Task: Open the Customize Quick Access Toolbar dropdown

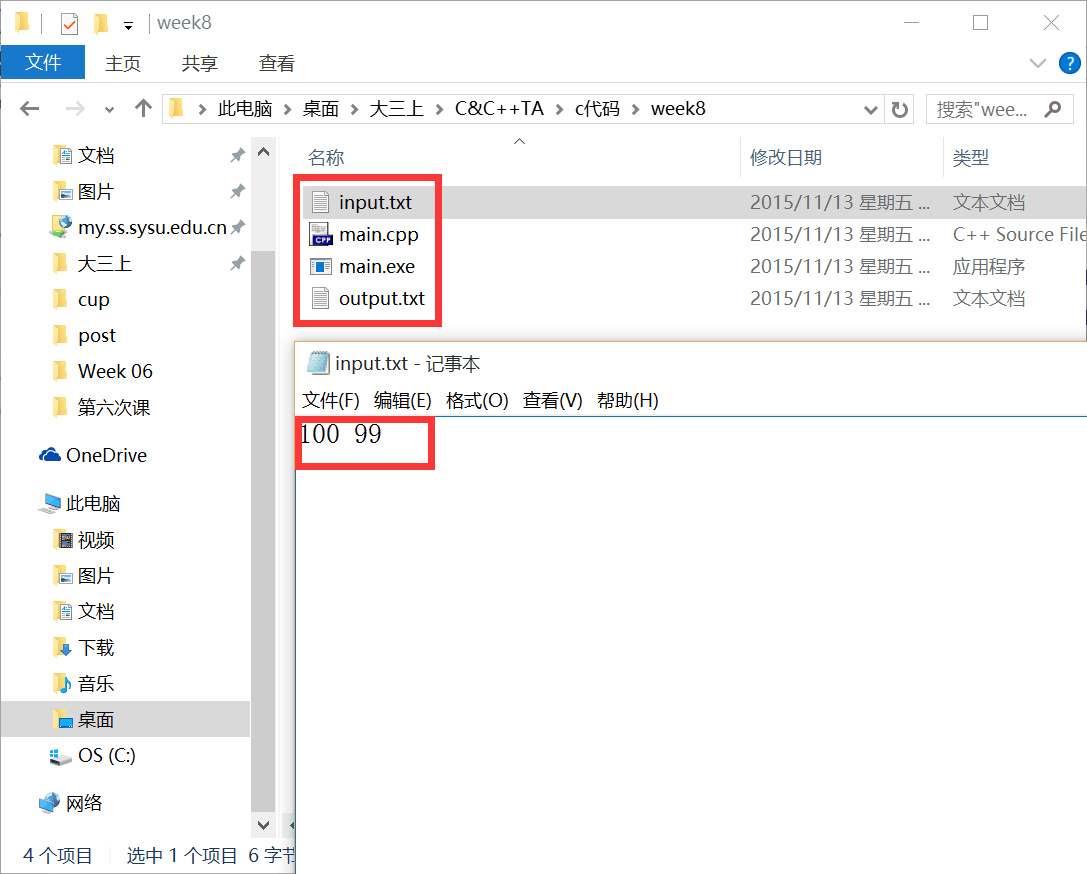Action: coord(128,26)
